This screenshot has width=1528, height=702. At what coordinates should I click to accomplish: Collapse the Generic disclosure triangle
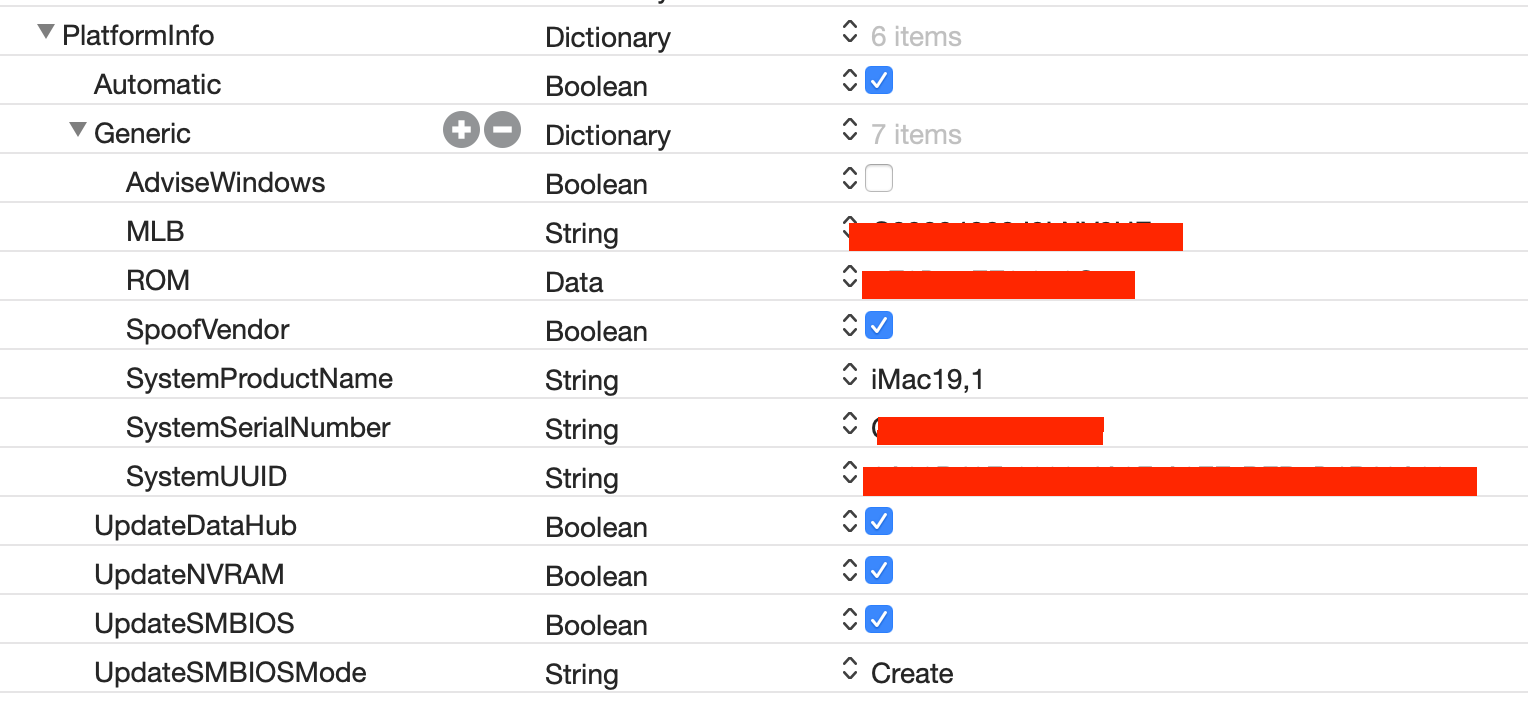tap(77, 130)
